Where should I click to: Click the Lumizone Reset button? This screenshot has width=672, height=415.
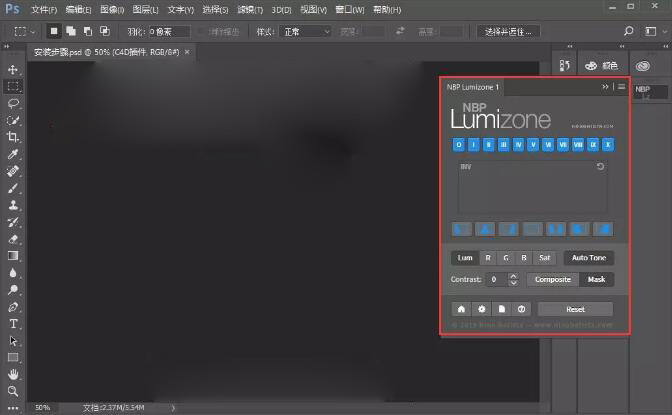[x=575, y=309]
